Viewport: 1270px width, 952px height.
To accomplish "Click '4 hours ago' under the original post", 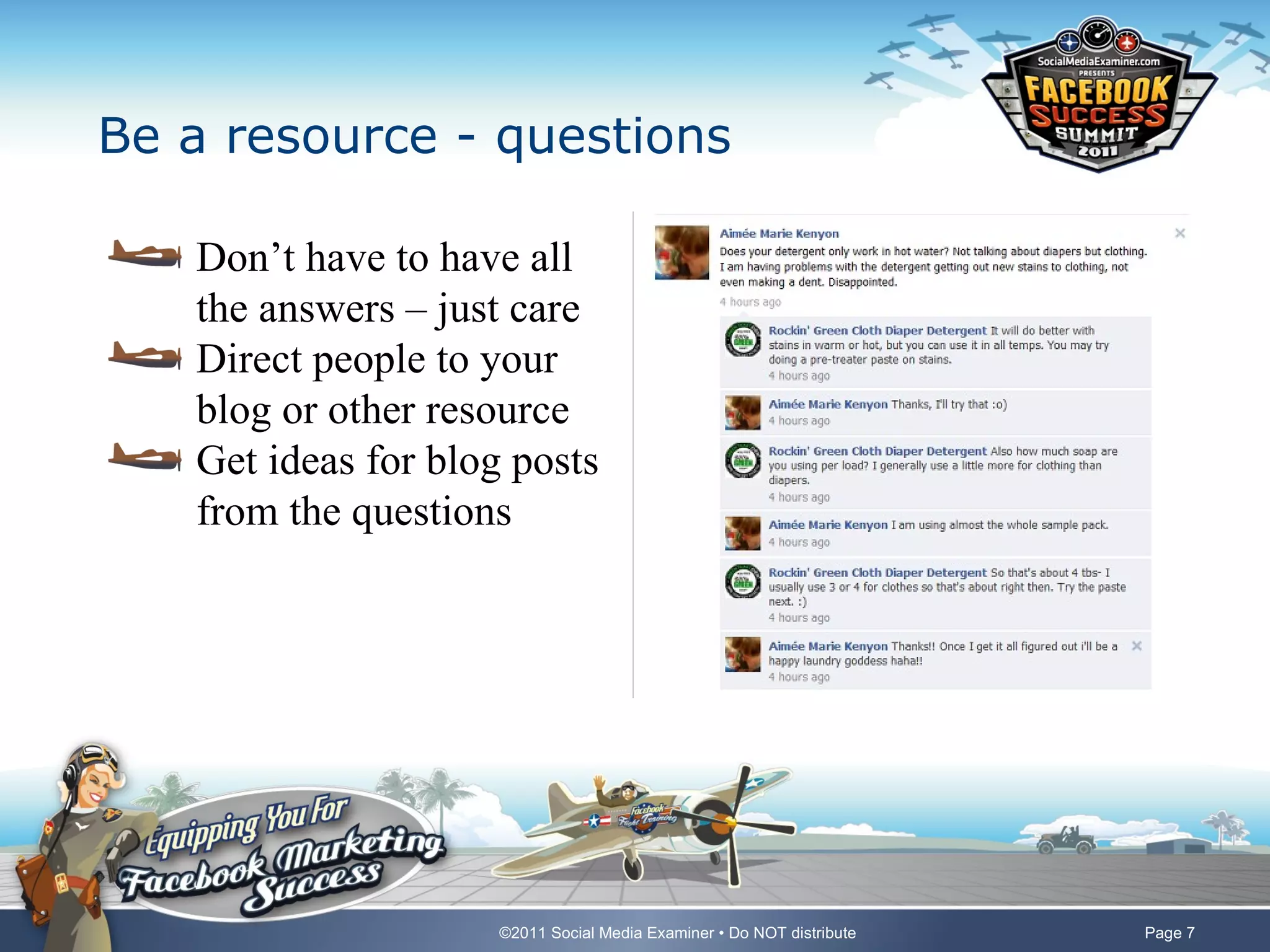I will (750, 302).
